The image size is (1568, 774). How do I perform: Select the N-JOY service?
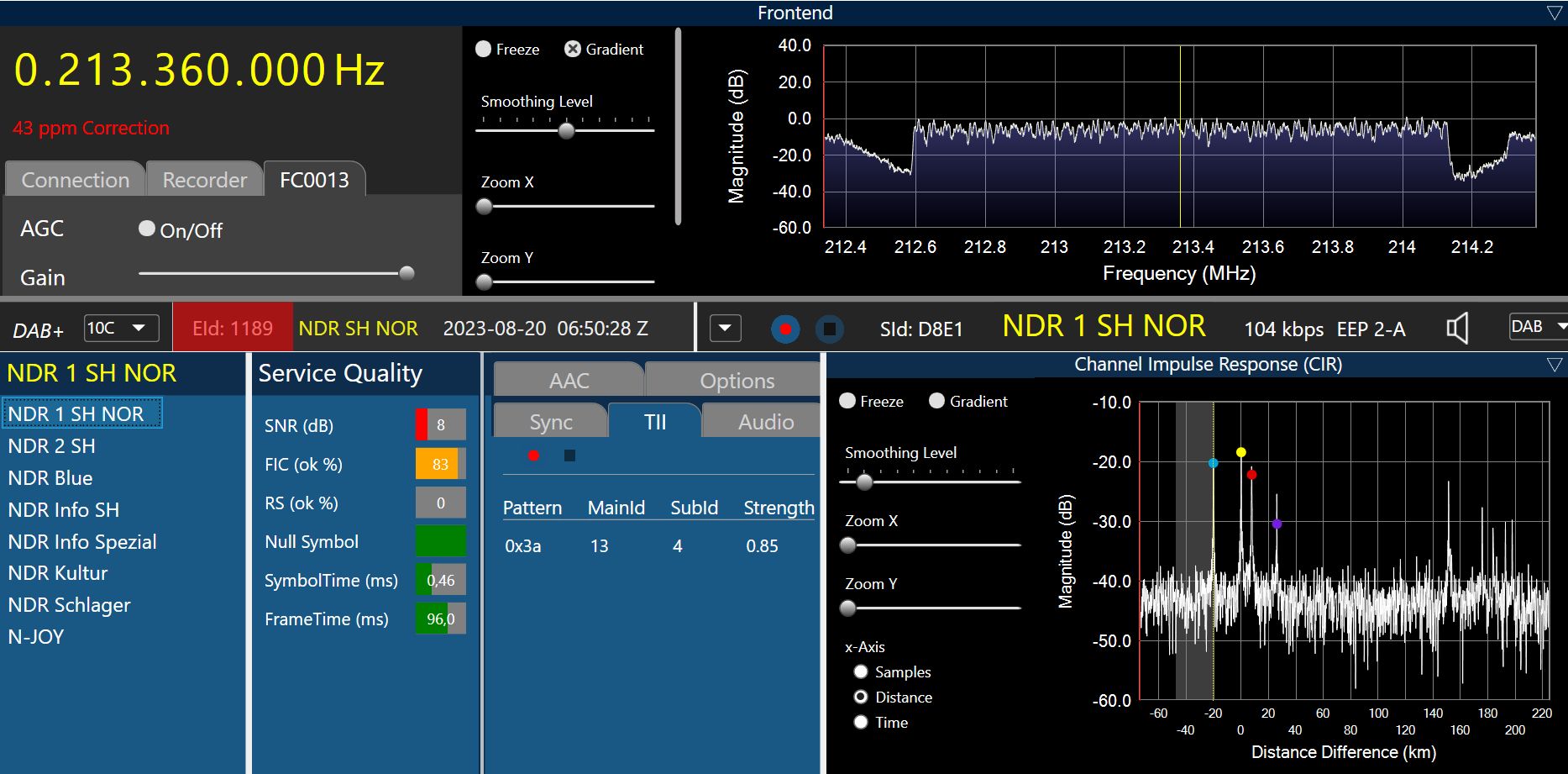(36, 637)
